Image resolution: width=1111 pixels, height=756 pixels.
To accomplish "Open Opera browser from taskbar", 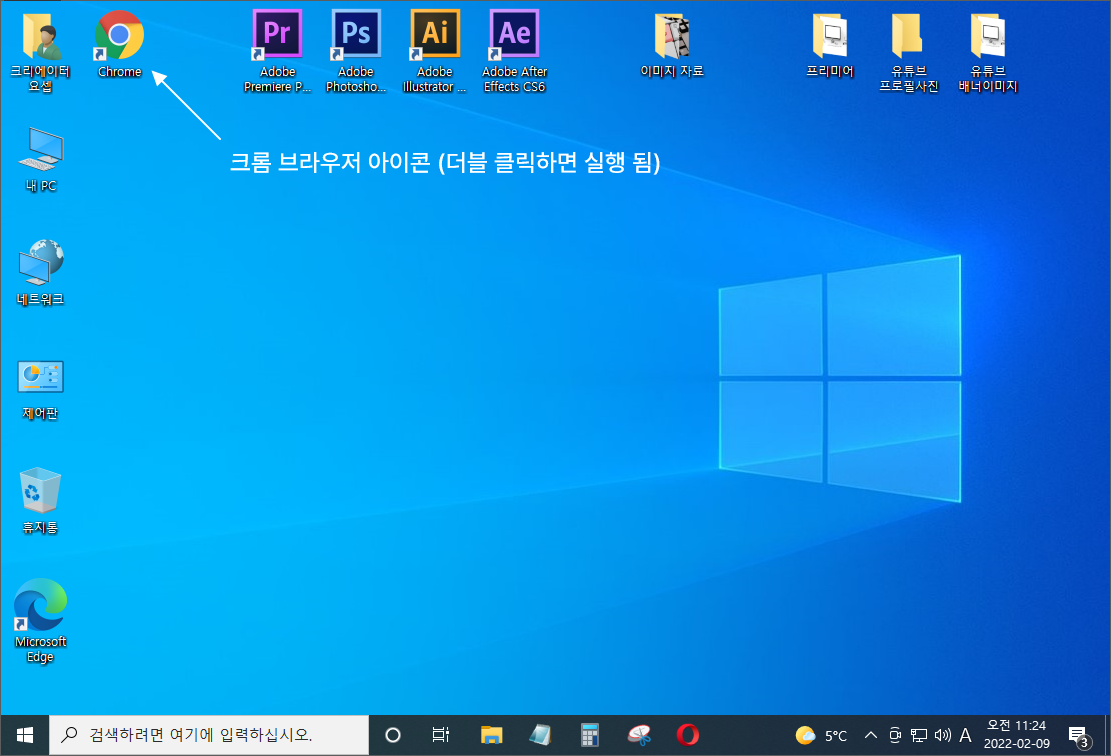I will click(x=687, y=735).
